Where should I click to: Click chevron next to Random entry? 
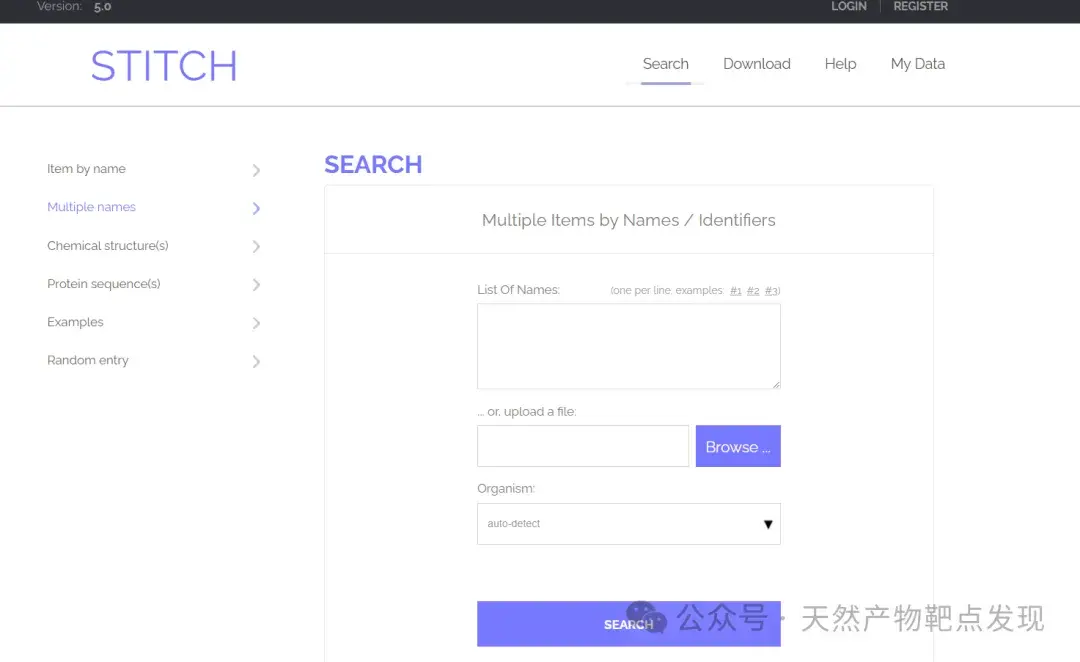pos(256,362)
